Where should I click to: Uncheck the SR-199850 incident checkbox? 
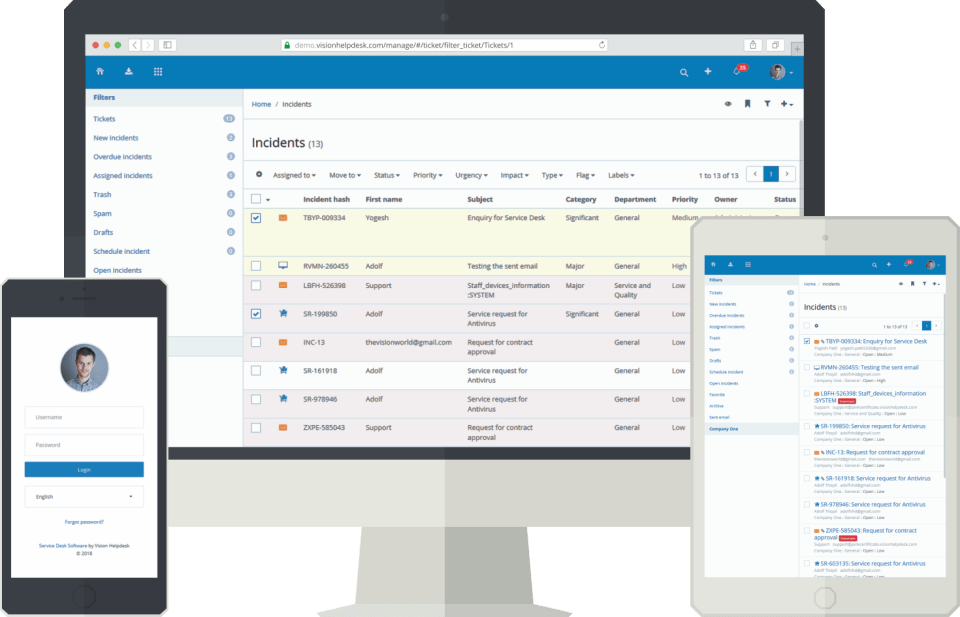pos(257,314)
